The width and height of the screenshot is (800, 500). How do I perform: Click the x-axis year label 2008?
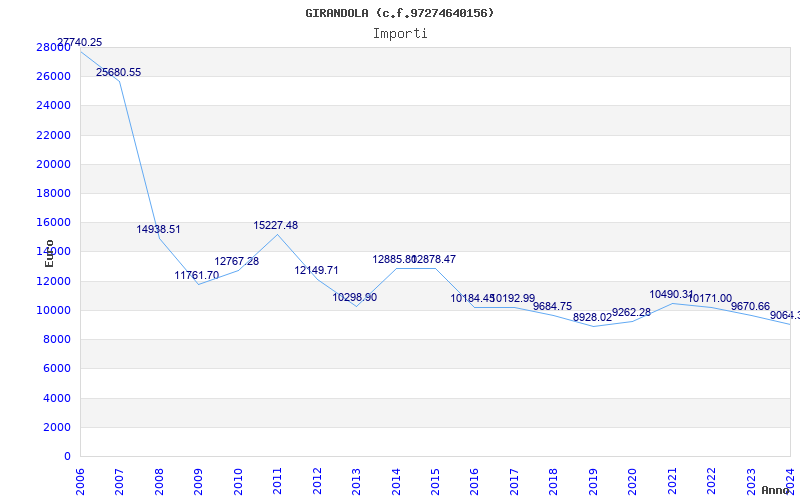(x=159, y=482)
